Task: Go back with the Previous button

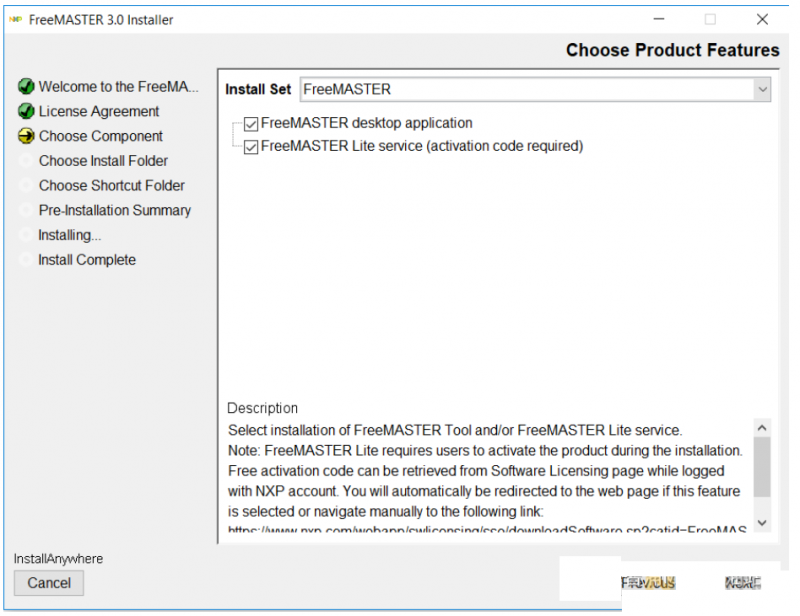Action: tap(648, 583)
